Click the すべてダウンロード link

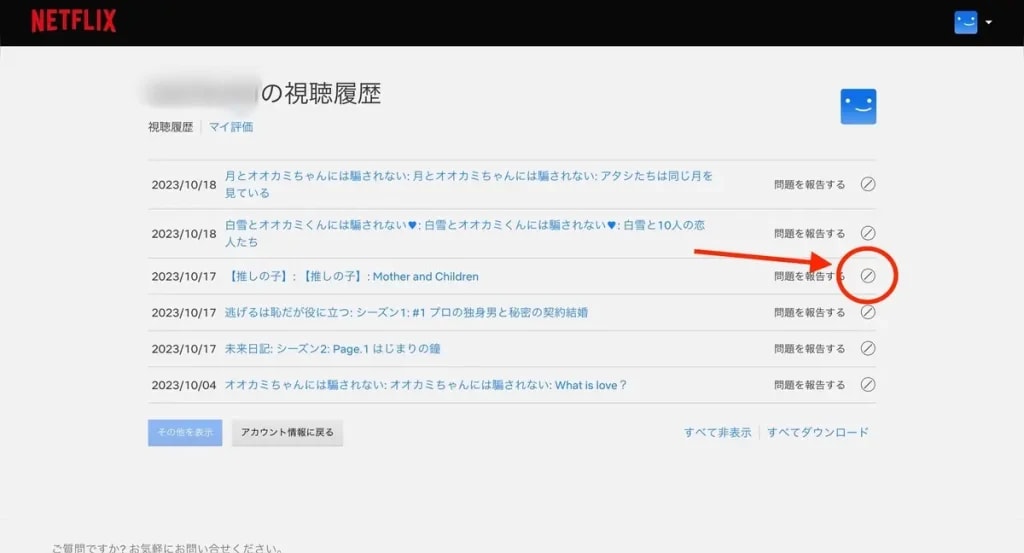[817, 432]
